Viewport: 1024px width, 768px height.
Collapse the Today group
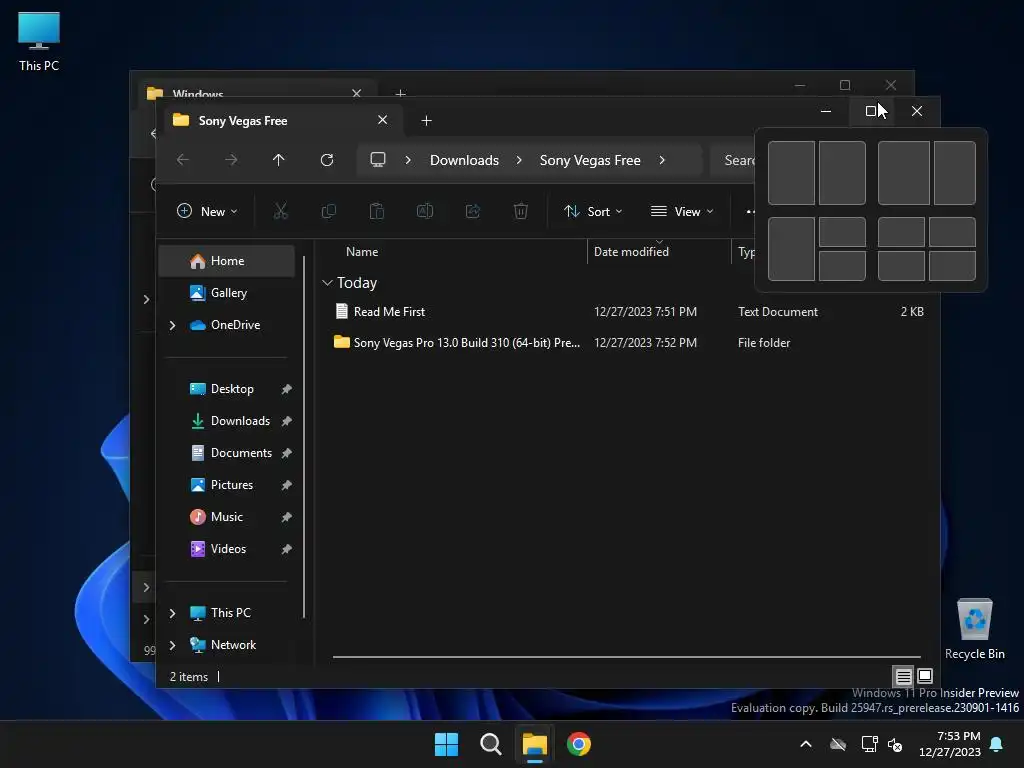pyautogui.click(x=327, y=283)
